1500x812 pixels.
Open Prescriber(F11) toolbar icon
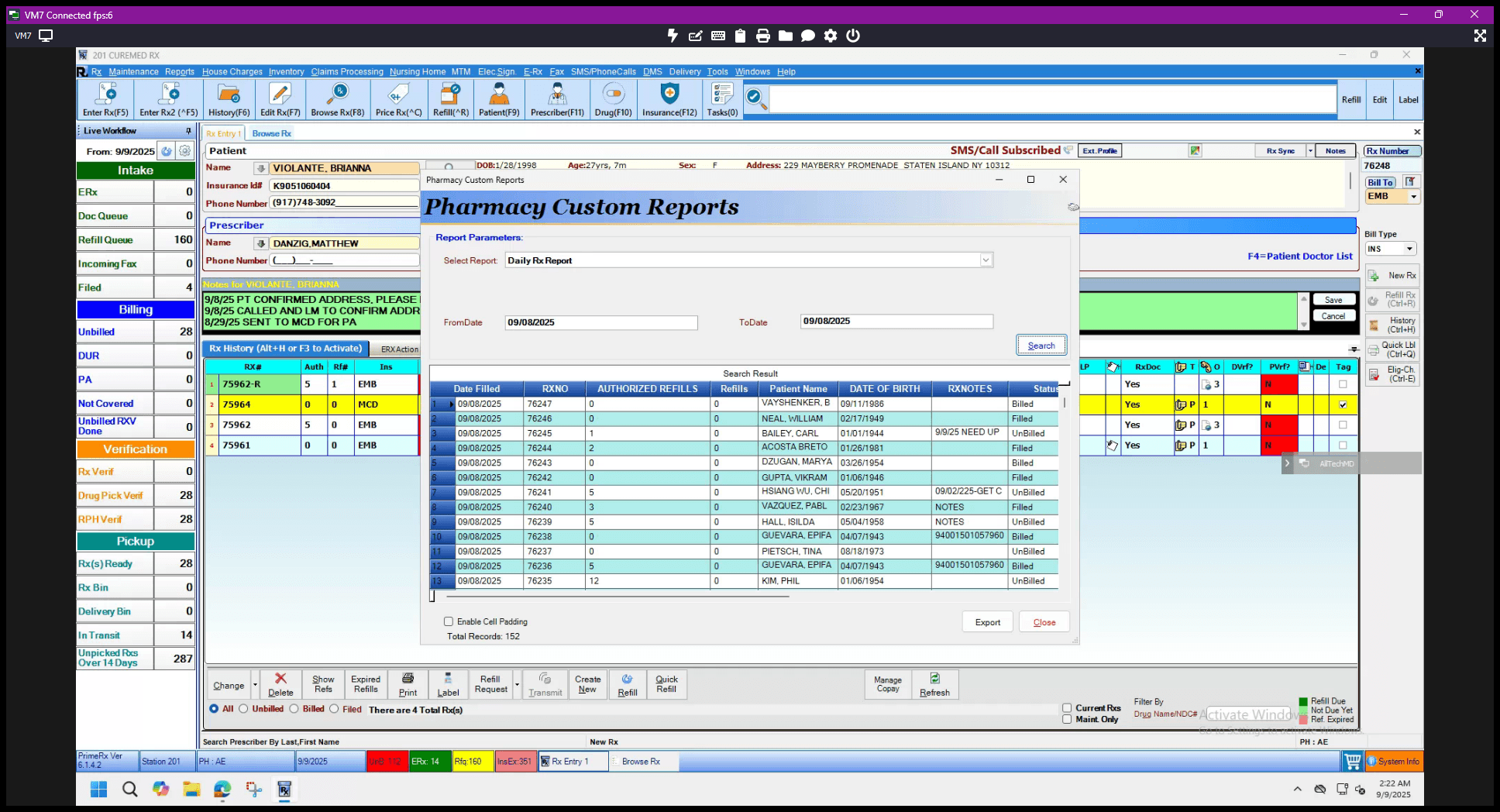[557, 99]
